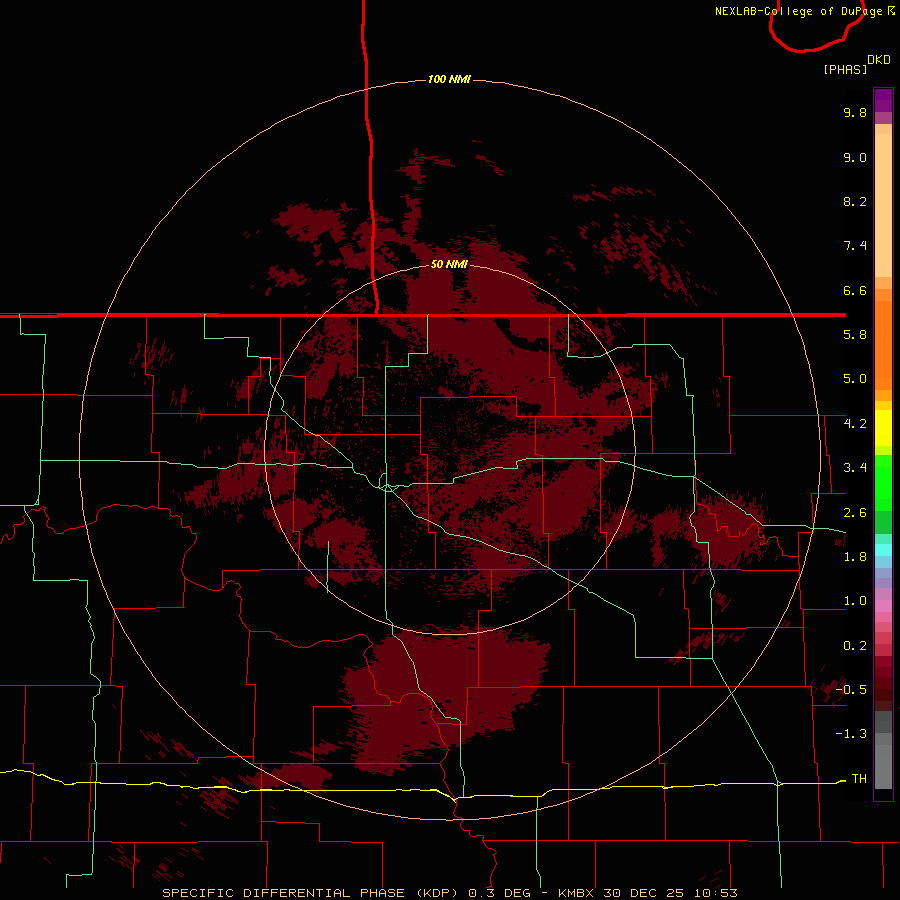This screenshot has width=900, height=900.
Task: Select the 1.8 legend scale value
Action: (x=855, y=557)
